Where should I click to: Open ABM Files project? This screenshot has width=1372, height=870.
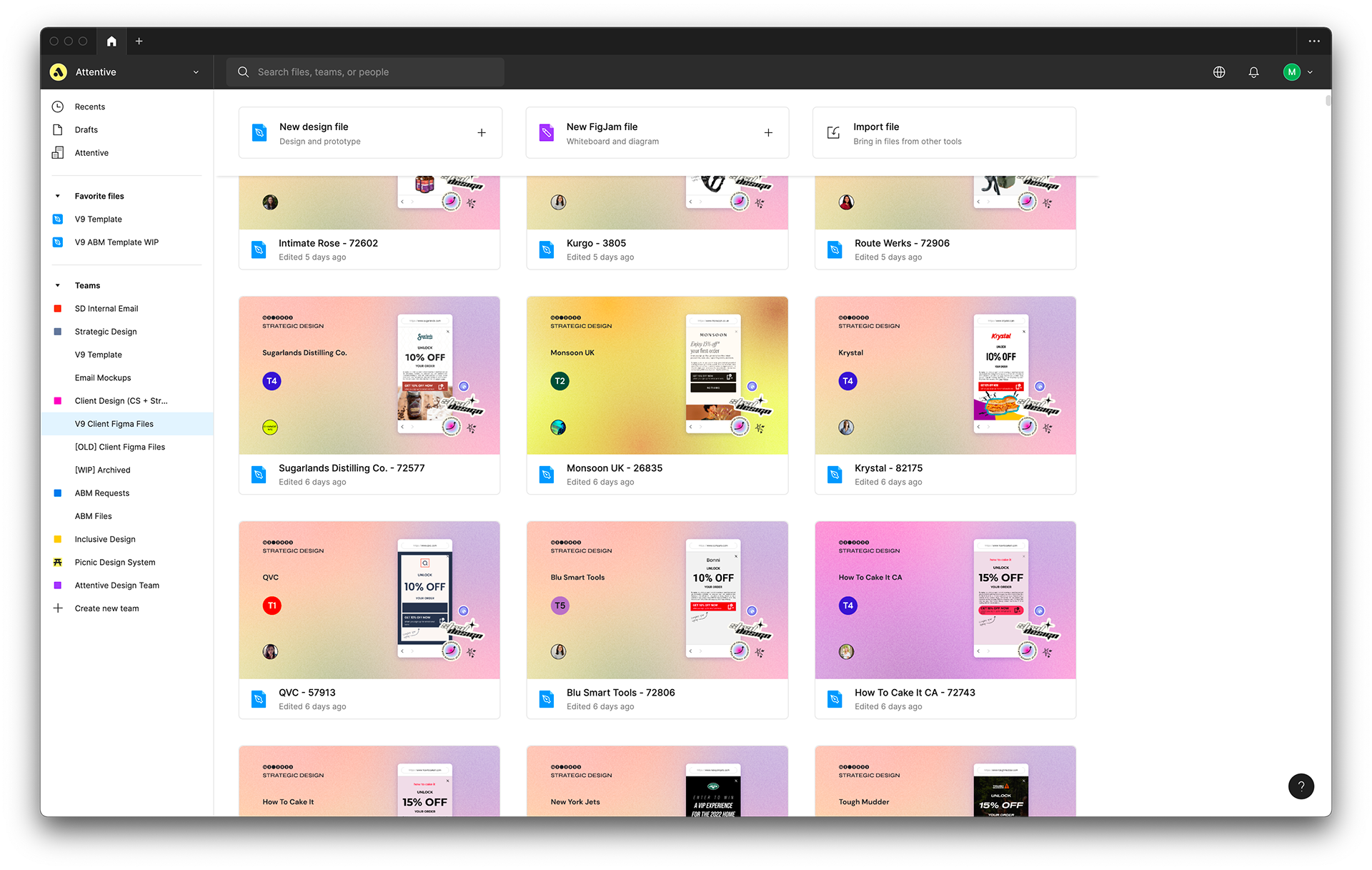click(127, 516)
